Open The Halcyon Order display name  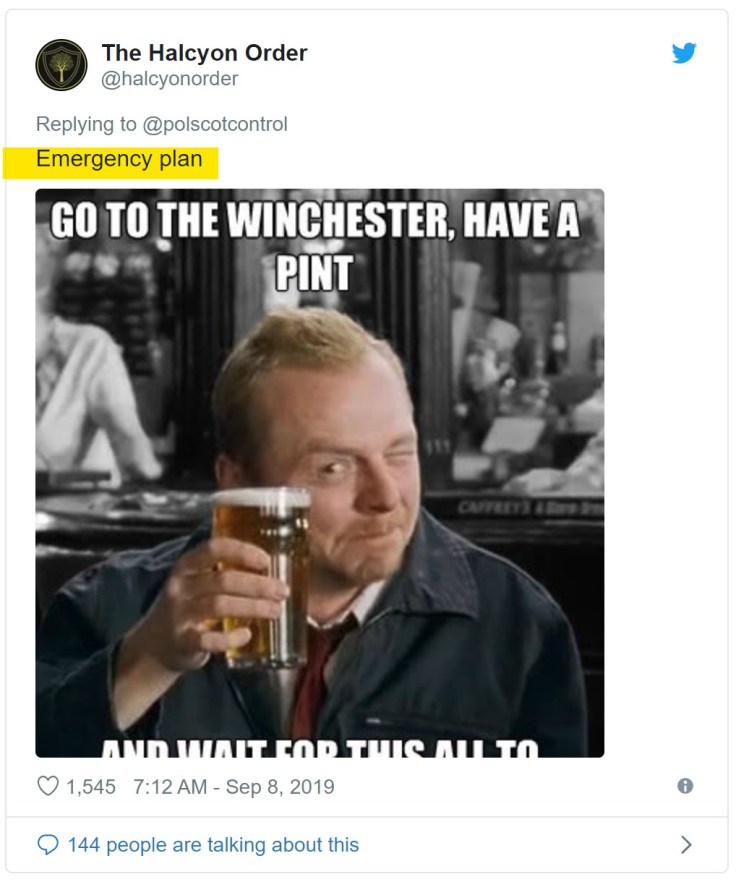point(204,53)
